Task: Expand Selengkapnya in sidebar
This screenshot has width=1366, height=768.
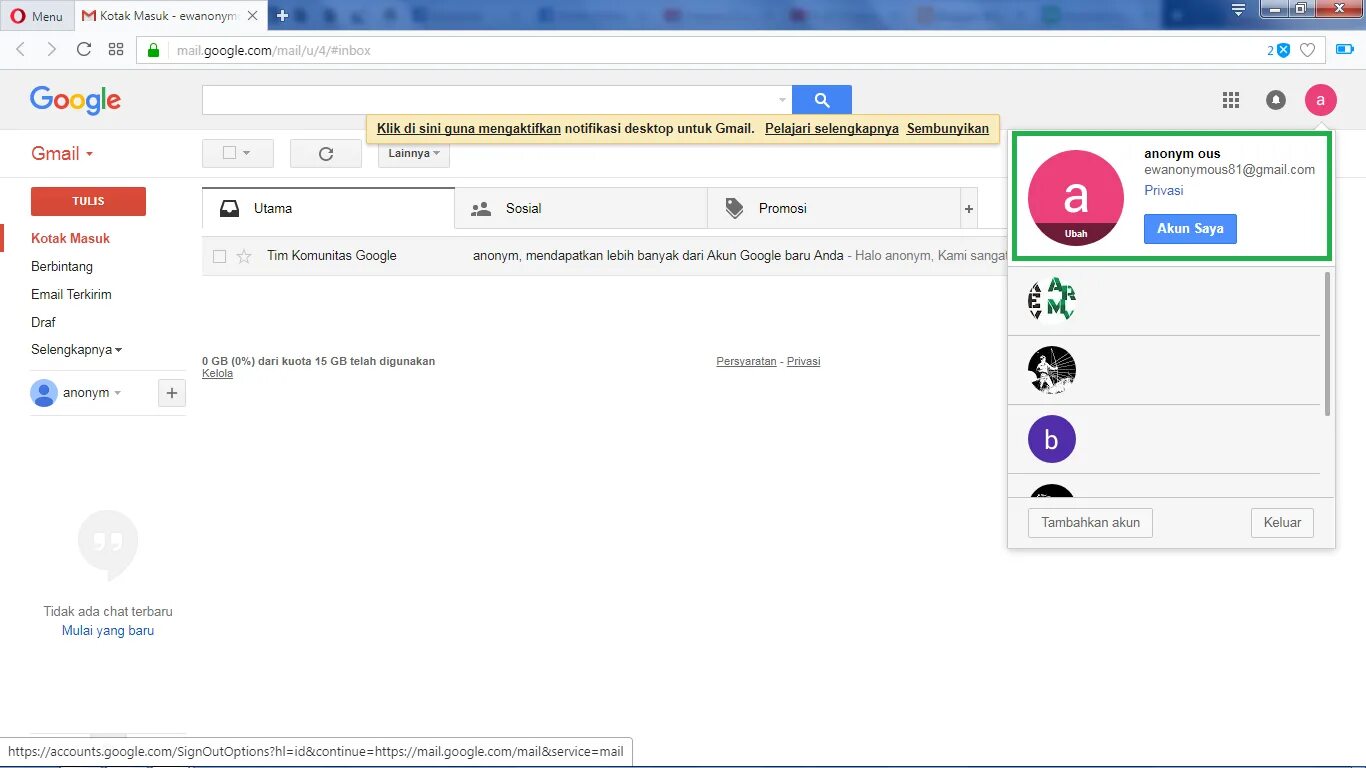Action: pyautogui.click(x=77, y=350)
